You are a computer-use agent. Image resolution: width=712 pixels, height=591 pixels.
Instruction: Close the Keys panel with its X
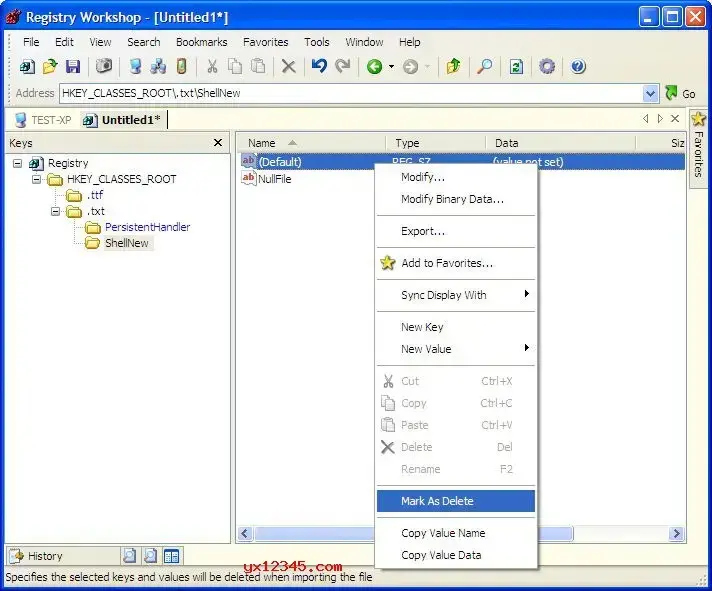(218, 143)
